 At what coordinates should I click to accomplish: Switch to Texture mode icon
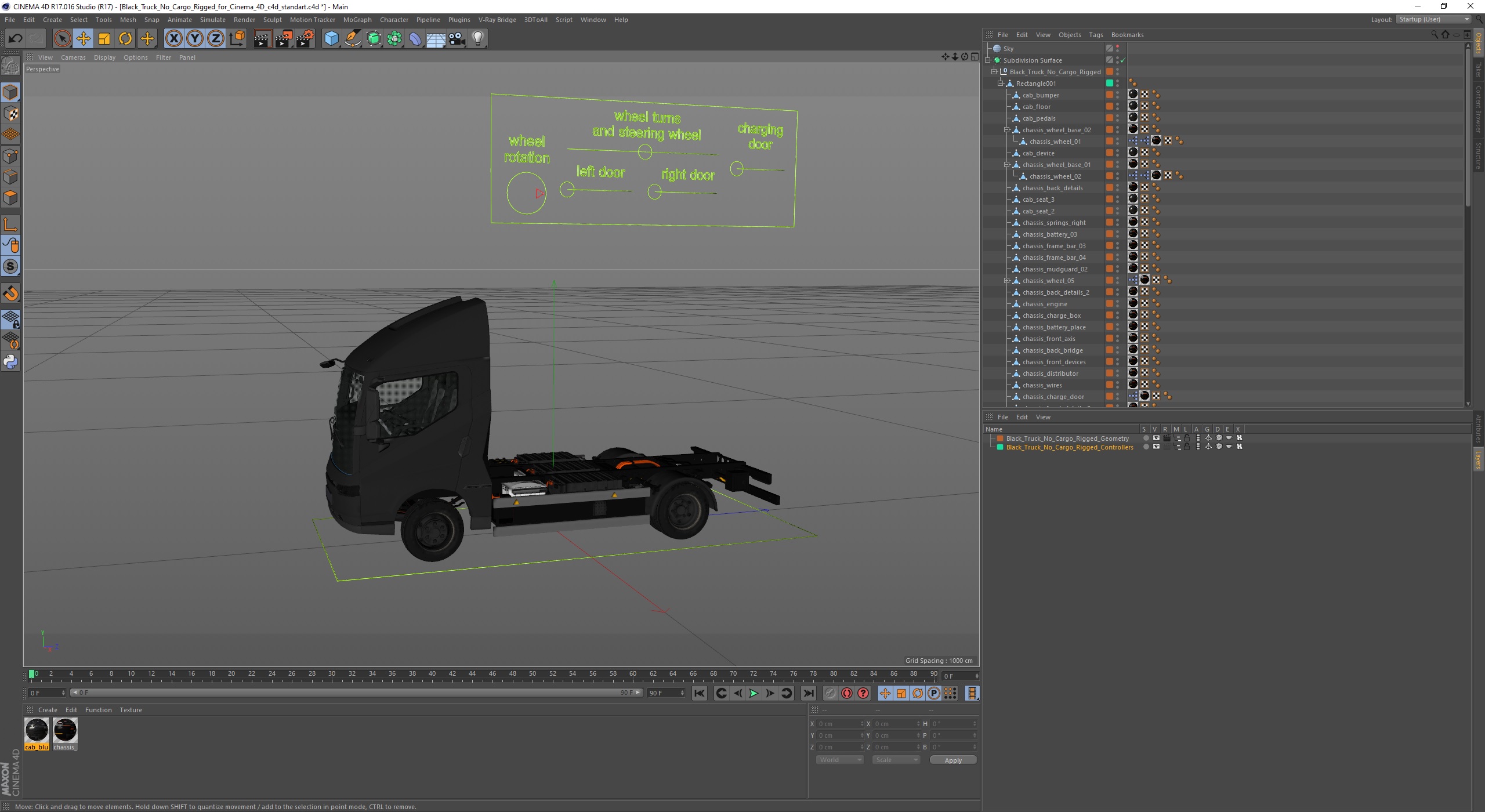click(10, 114)
